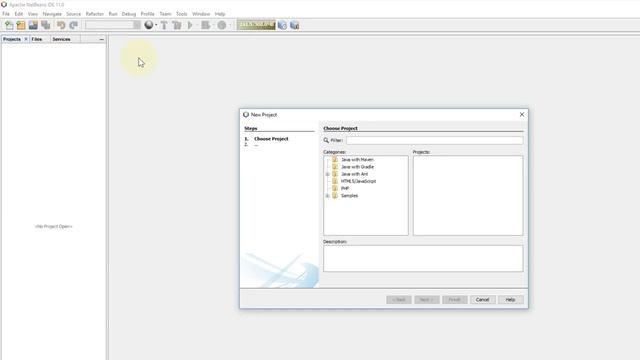
Task: Open the Debug Project dropdown arrow
Action: click(213, 25)
